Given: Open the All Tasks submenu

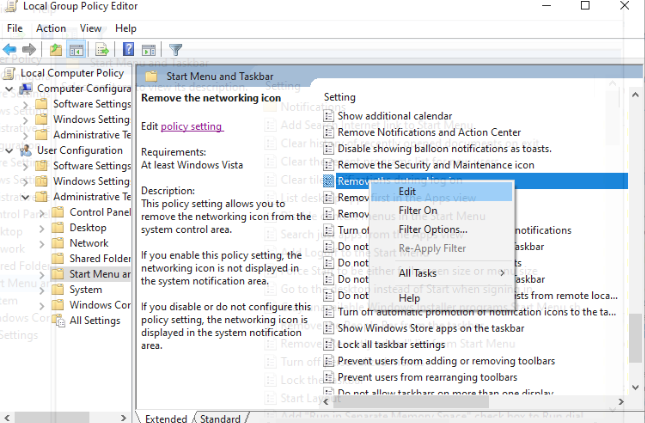Looking at the screenshot, I should 442,273.
